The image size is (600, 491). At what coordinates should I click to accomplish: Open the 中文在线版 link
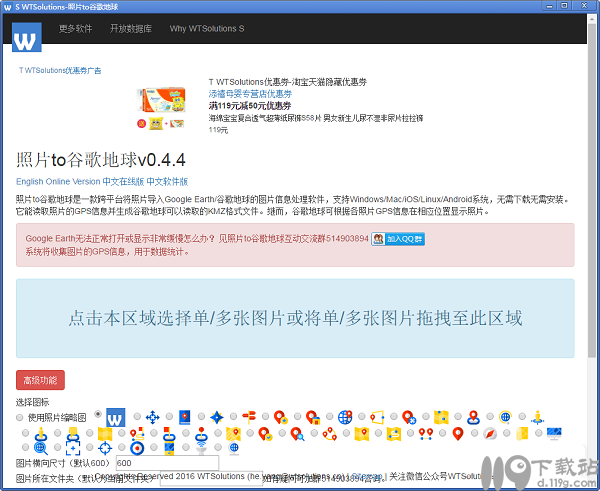[x=124, y=181]
